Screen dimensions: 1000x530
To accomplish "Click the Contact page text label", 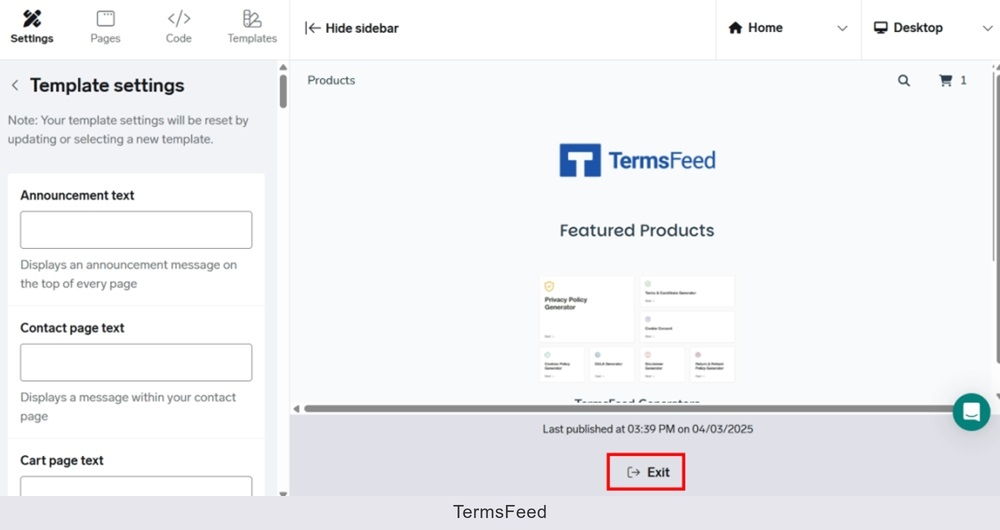I will point(72,328).
